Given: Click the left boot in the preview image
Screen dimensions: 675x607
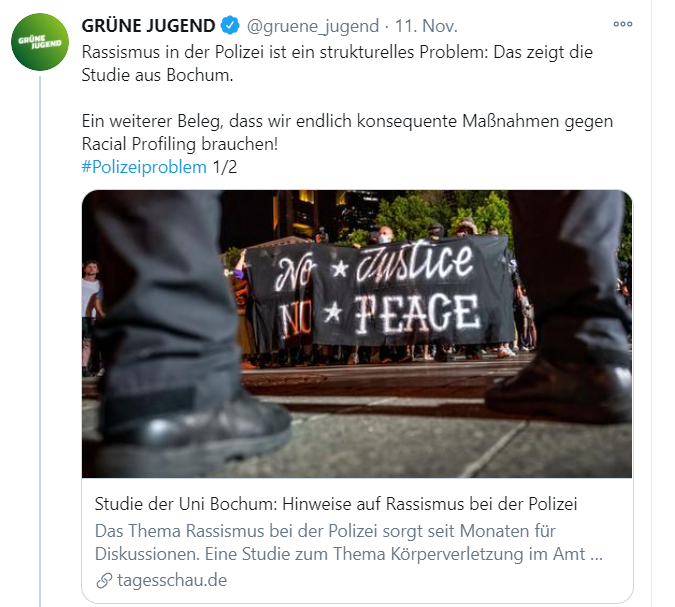Looking at the screenshot, I should point(194,424).
